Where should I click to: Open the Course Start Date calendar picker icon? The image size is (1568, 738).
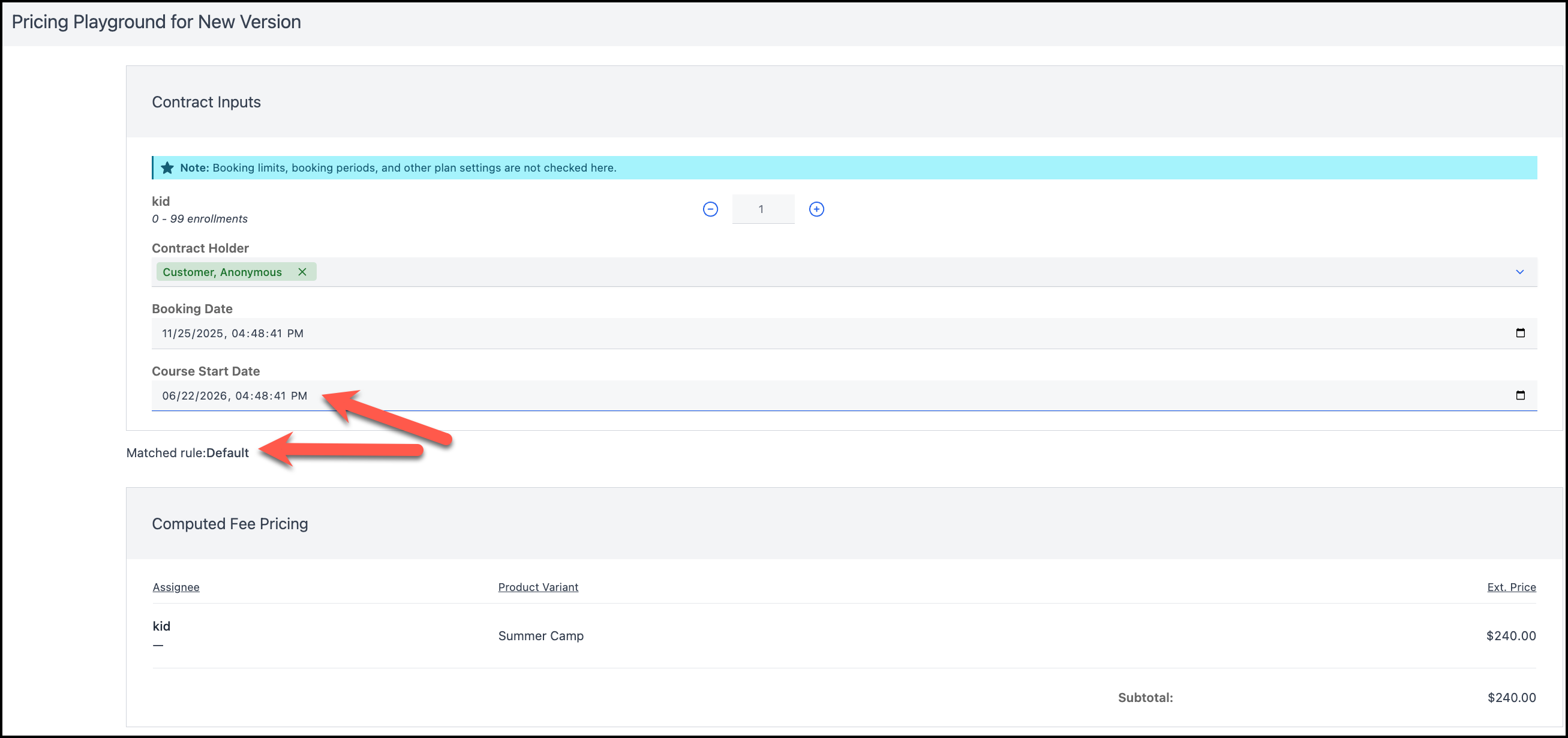[1520, 396]
